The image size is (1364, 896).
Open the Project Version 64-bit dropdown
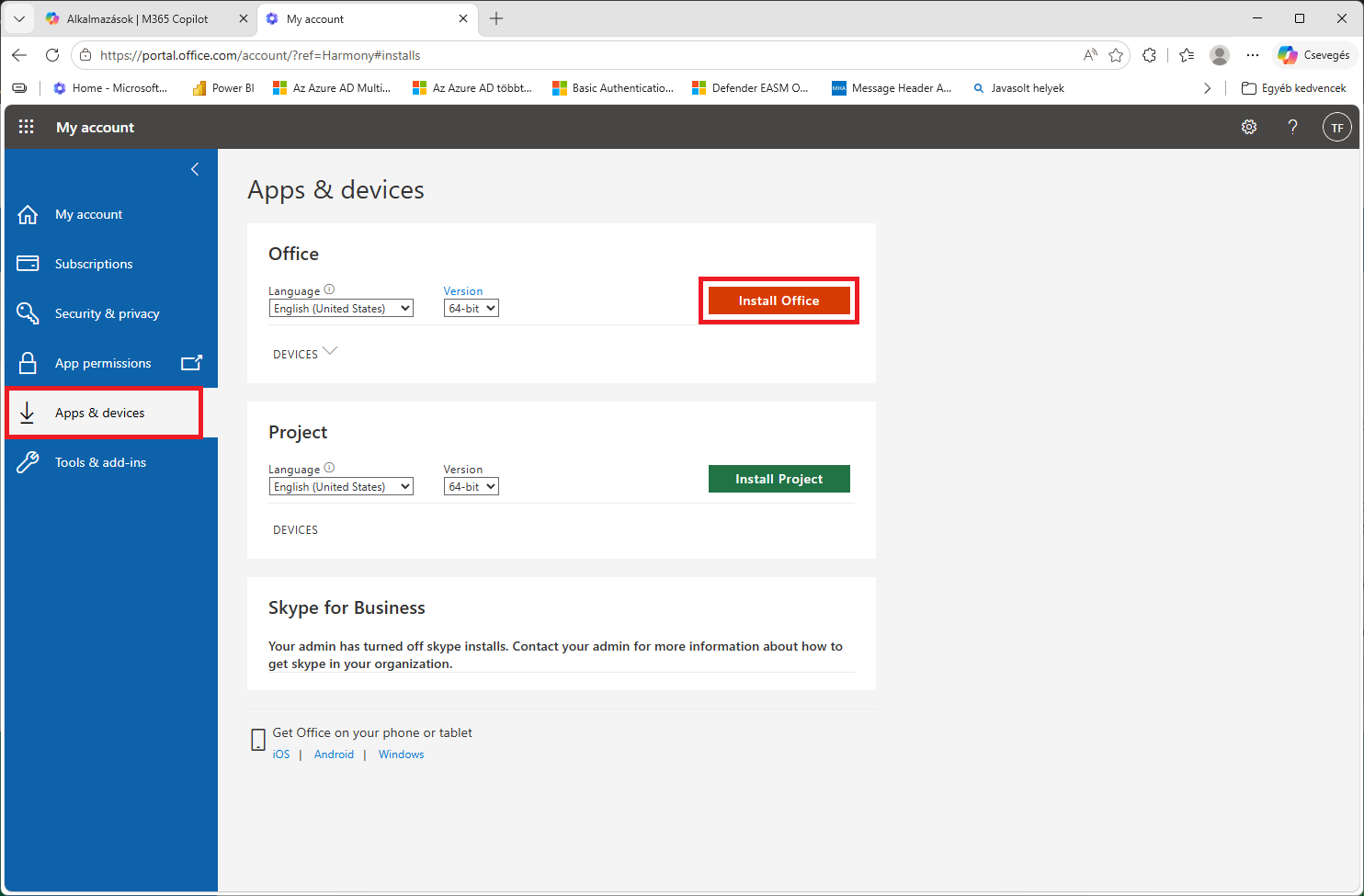(472, 487)
